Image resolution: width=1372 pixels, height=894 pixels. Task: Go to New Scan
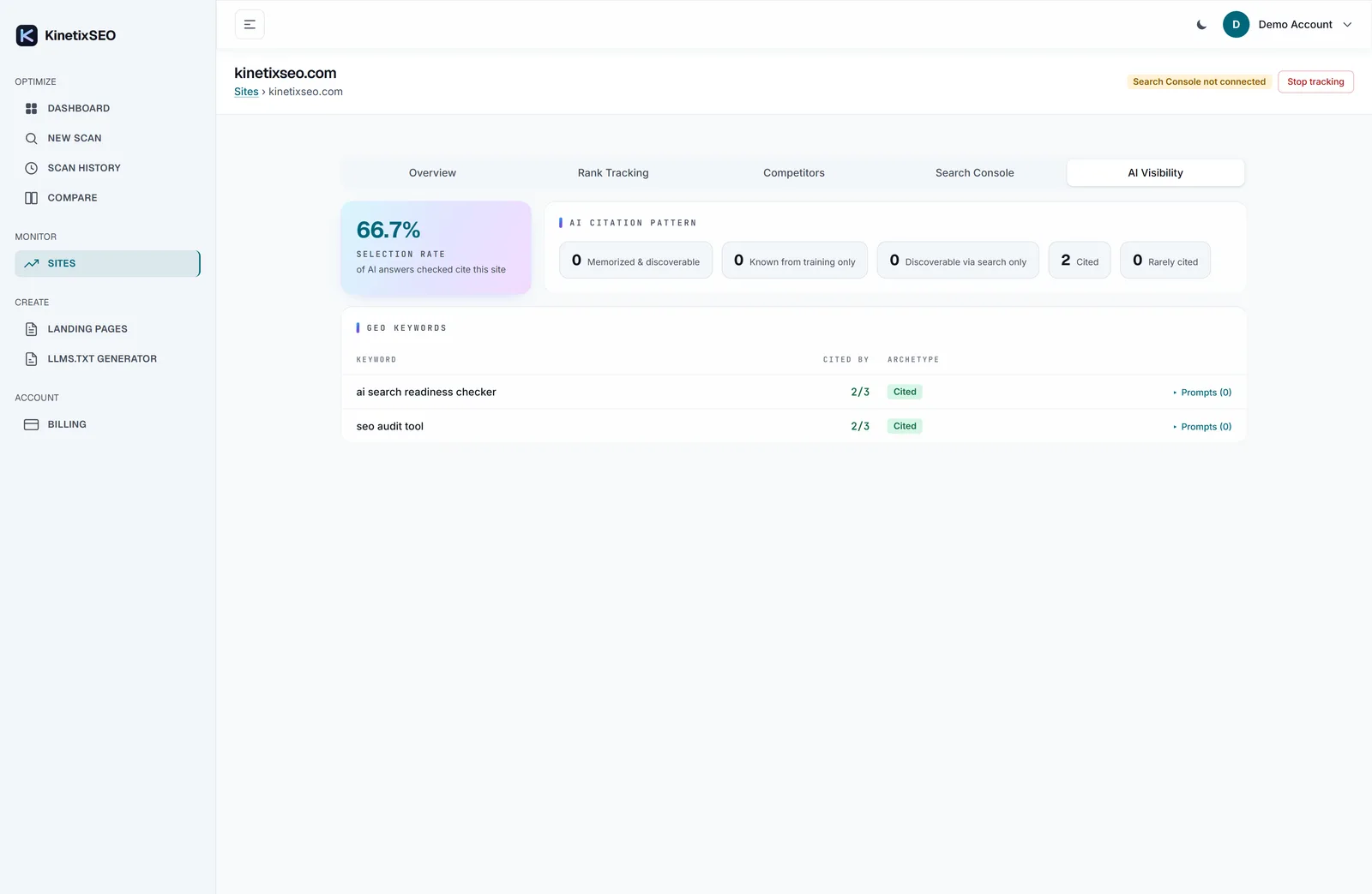107,138
